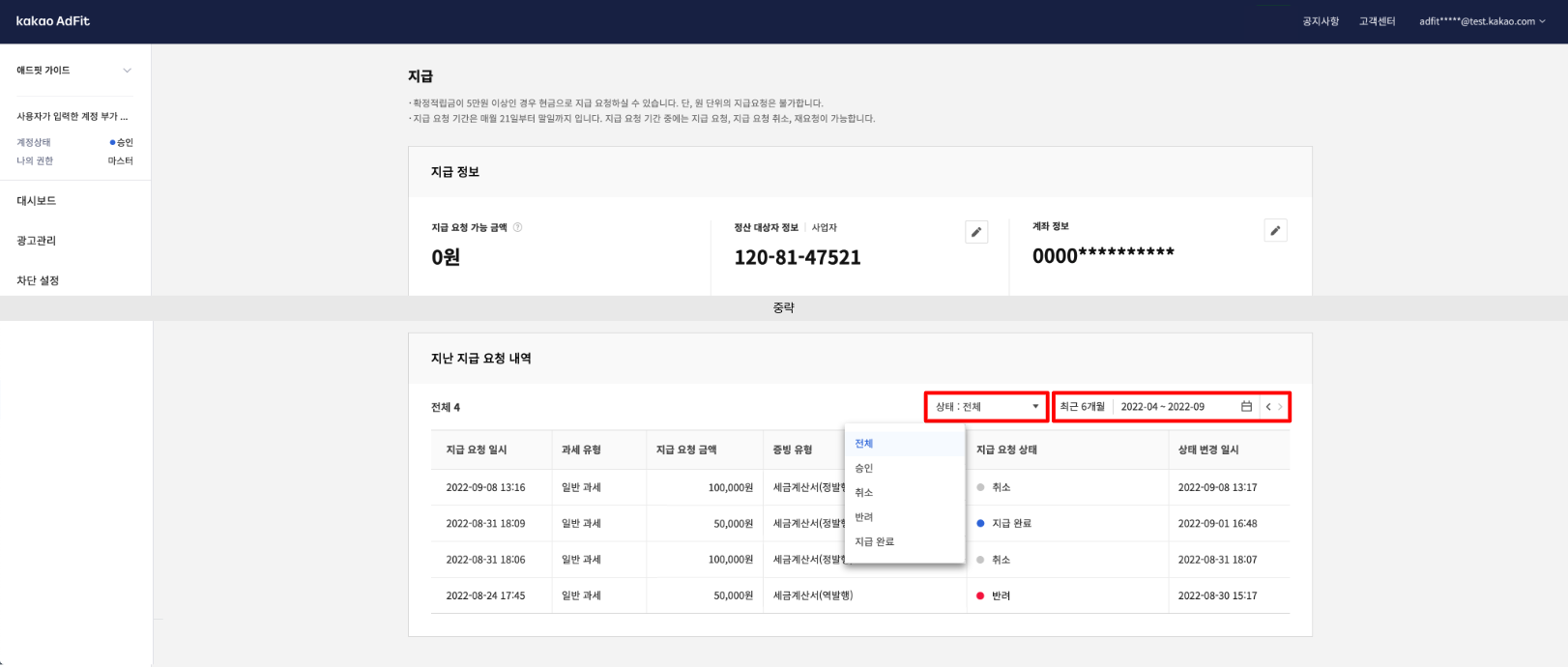The height and width of the screenshot is (667, 1568).
Task: Open the calendar date picker icon
Action: click(1246, 407)
